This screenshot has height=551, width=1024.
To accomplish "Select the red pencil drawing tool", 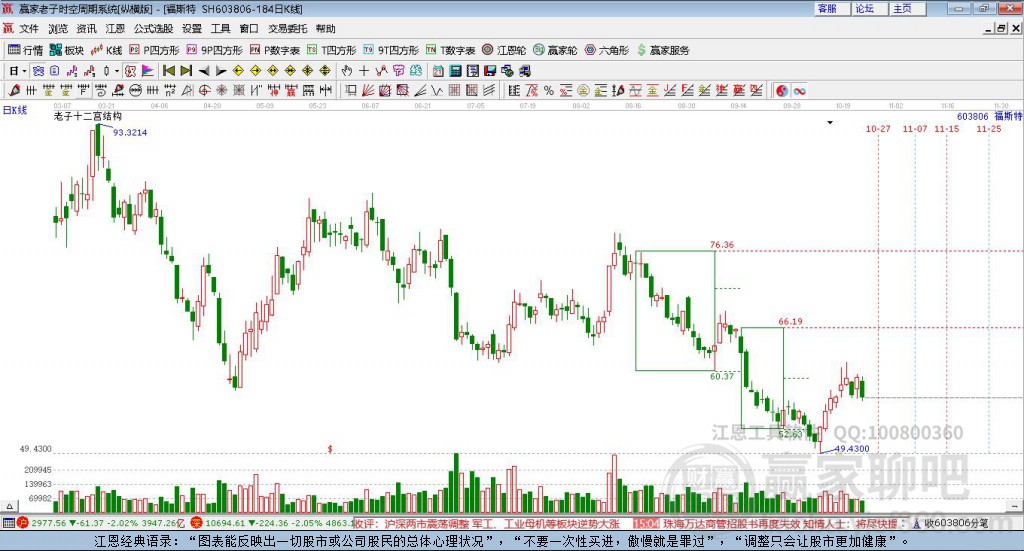I will click(14, 91).
